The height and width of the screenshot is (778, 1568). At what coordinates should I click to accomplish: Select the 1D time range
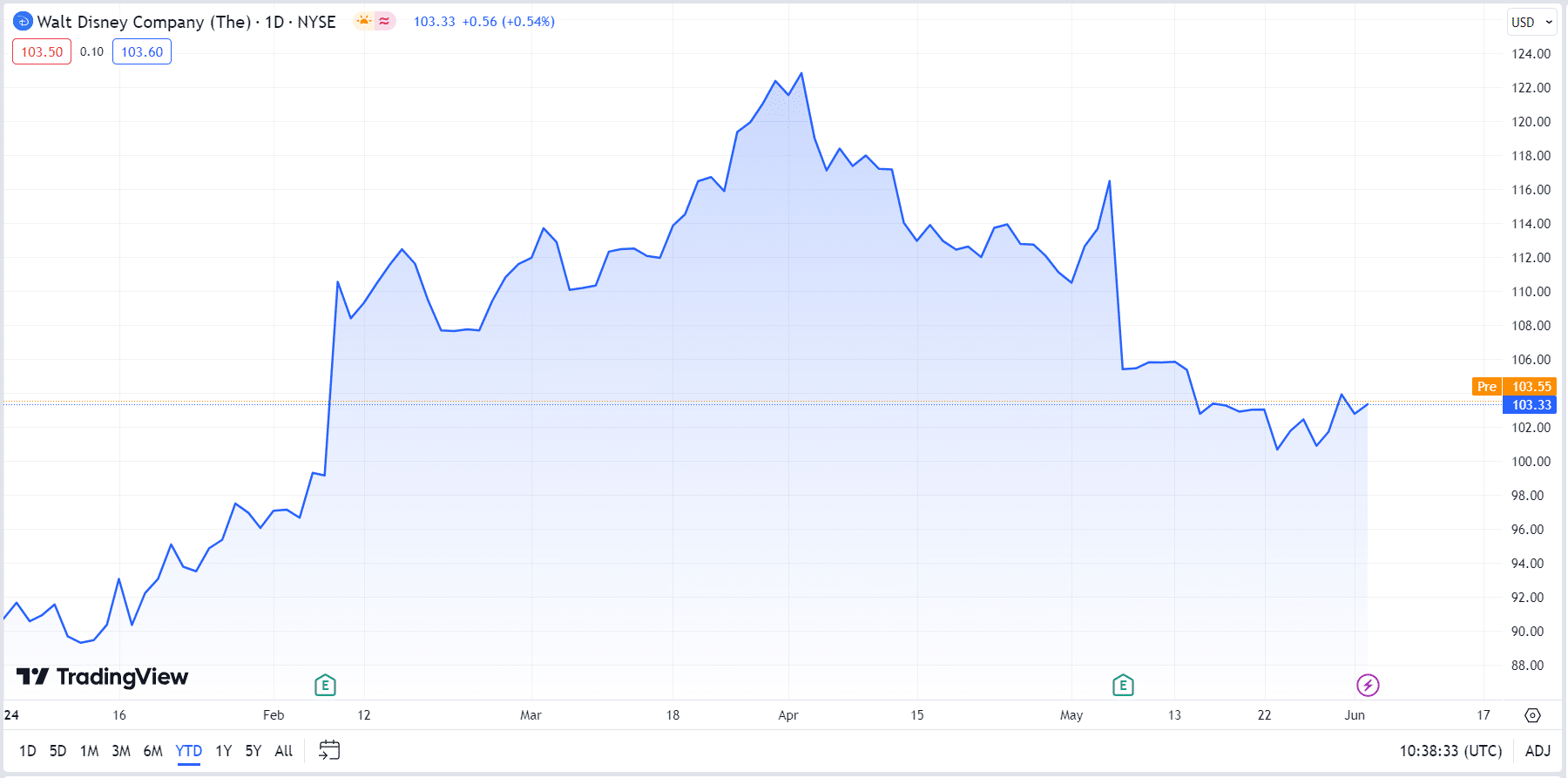28,751
